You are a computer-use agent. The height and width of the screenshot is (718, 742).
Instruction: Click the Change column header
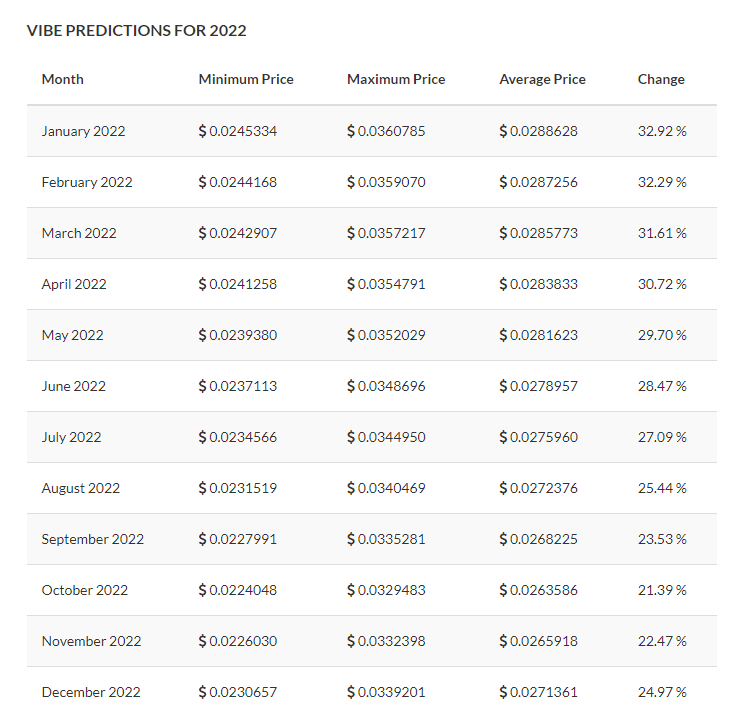click(661, 79)
